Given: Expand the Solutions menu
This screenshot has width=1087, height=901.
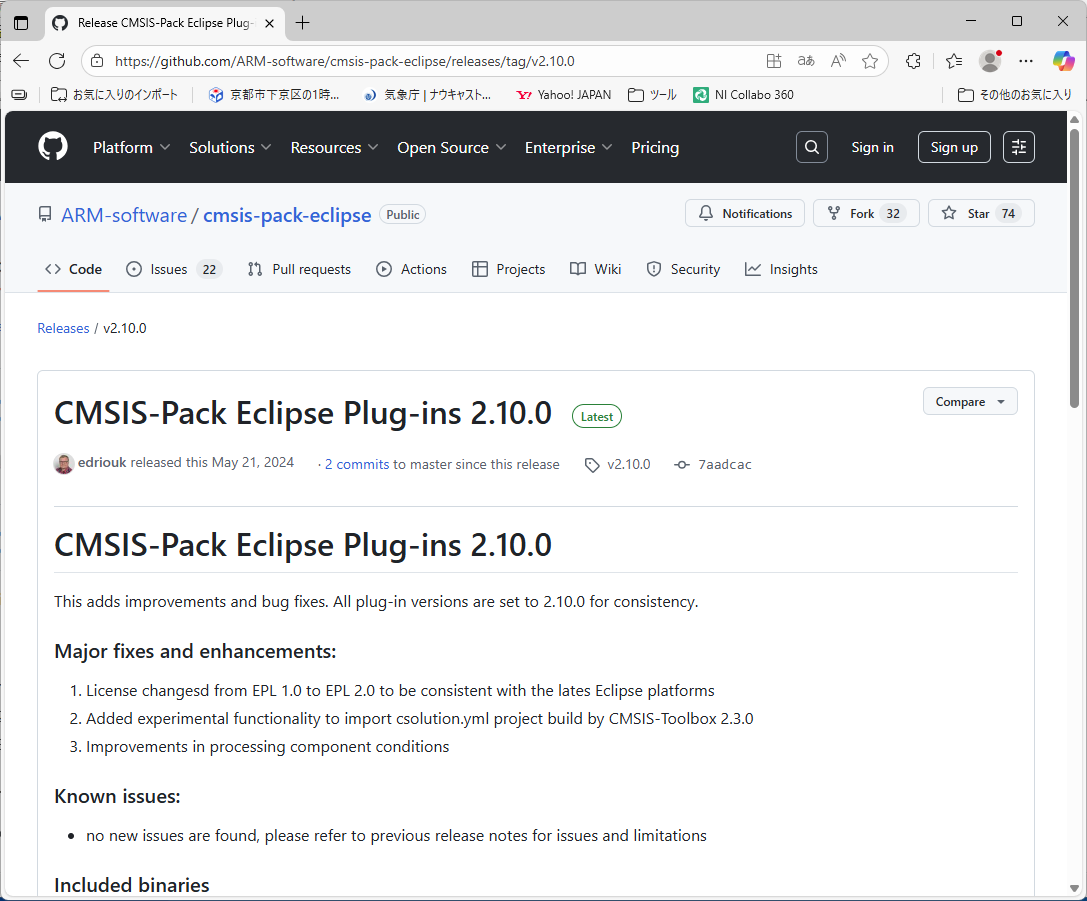Looking at the screenshot, I should tap(230, 148).
